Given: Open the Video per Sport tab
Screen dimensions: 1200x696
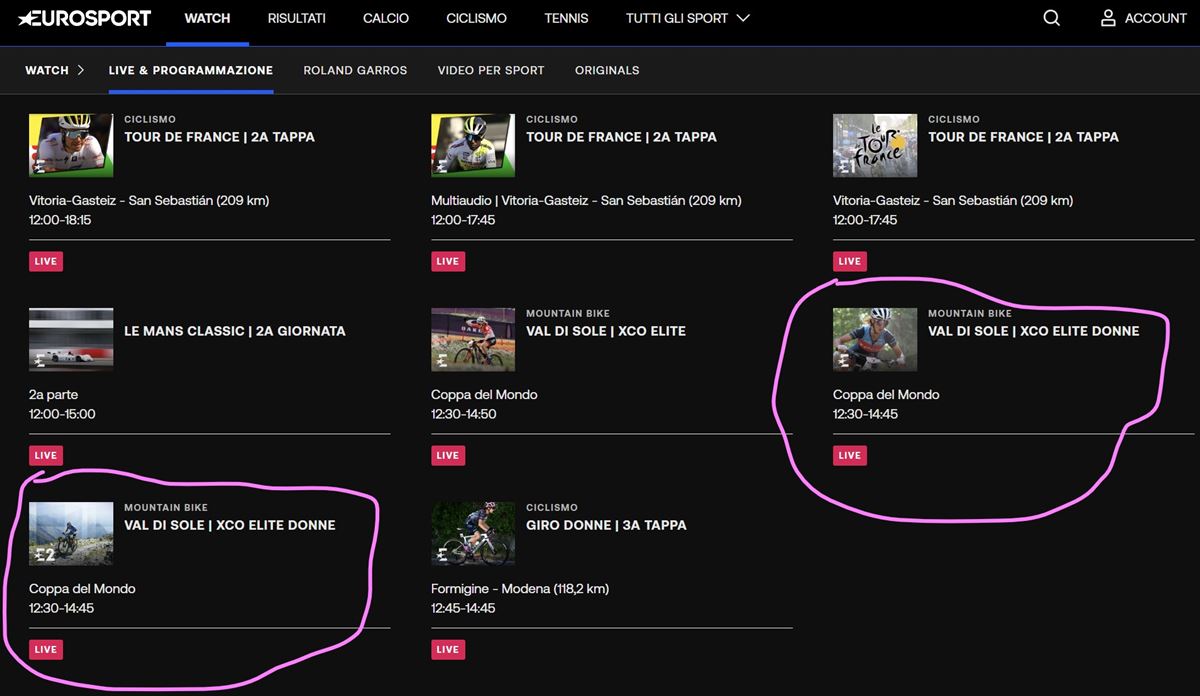Looking at the screenshot, I should [x=491, y=70].
